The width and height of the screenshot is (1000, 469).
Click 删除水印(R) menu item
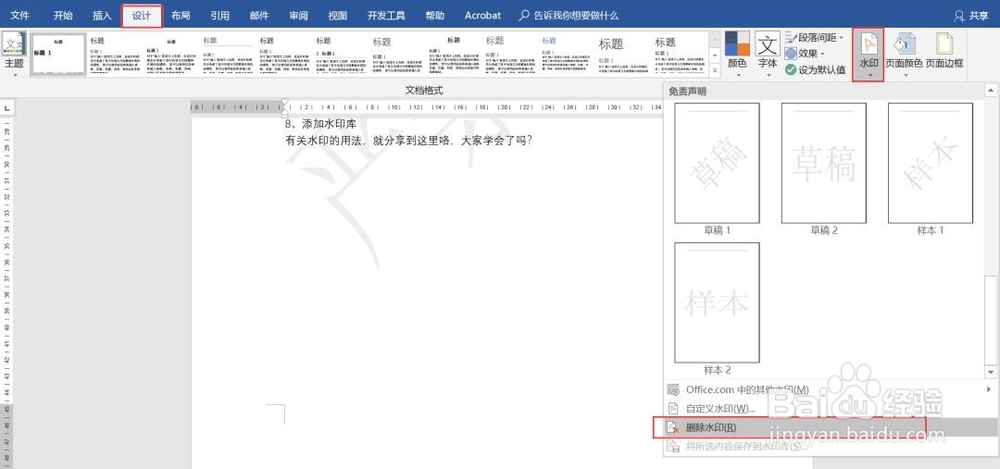[x=830, y=428]
